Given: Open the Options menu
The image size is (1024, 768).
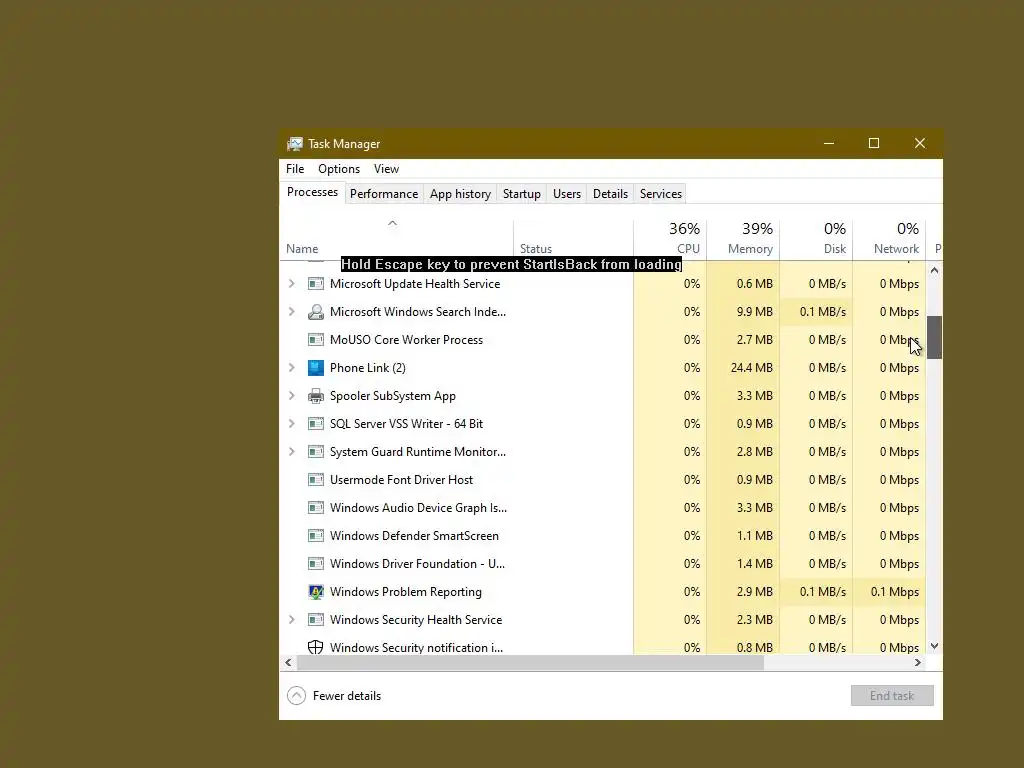Looking at the screenshot, I should 339,168.
